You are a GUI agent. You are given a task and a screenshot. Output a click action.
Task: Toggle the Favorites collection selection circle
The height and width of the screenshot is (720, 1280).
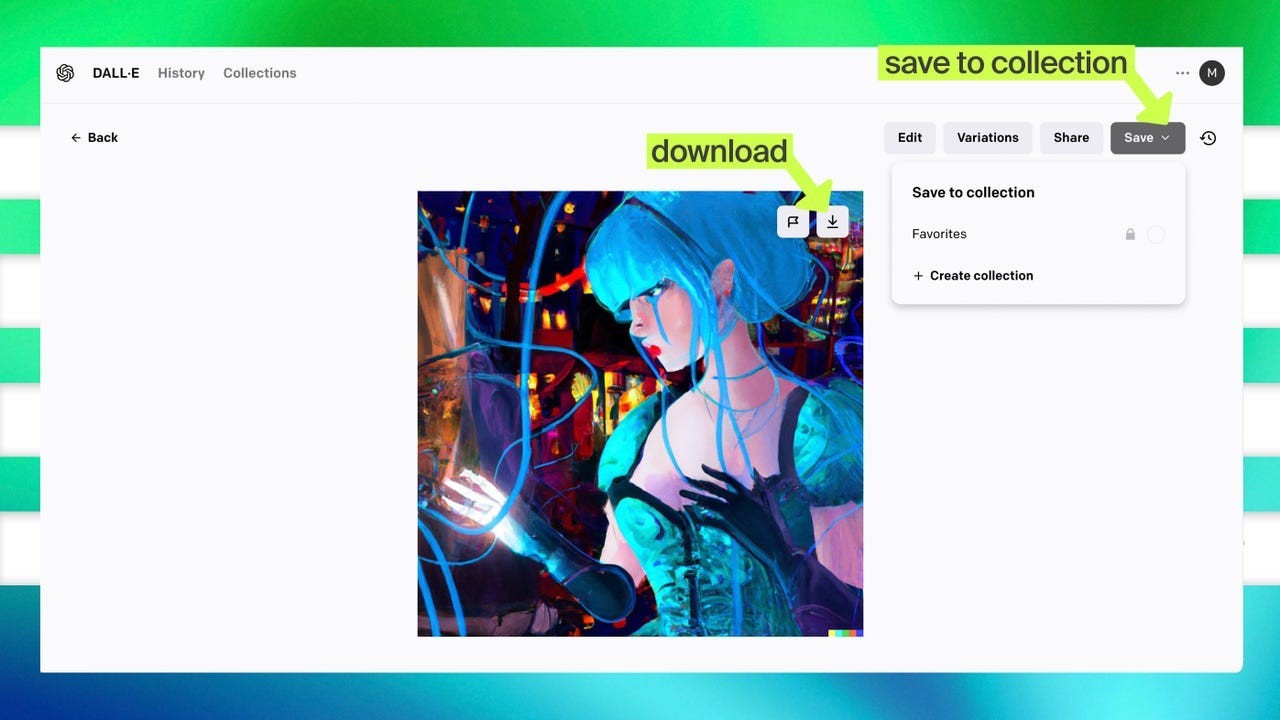tap(1156, 234)
